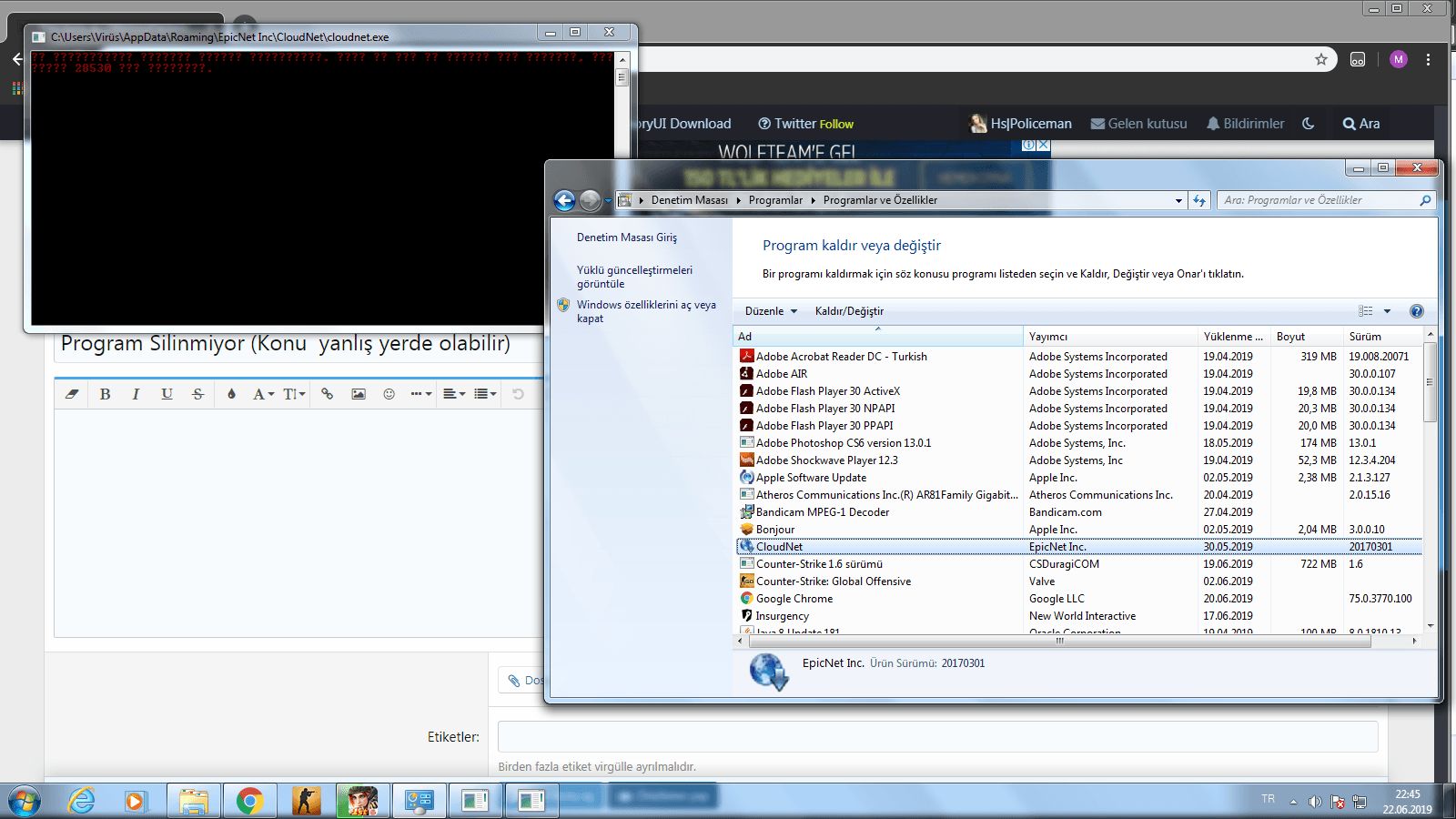Launch Internet Explorer from the taskbar

pyautogui.click(x=82, y=801)
